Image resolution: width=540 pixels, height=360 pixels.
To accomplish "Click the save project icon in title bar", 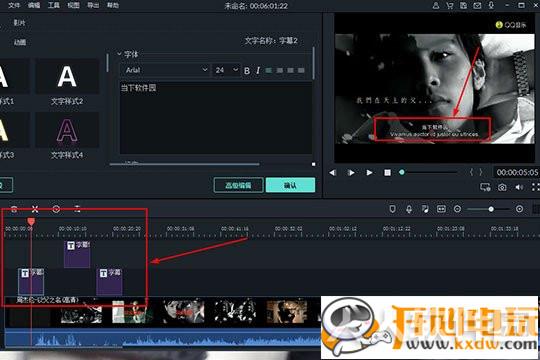I will coord(464,5).
